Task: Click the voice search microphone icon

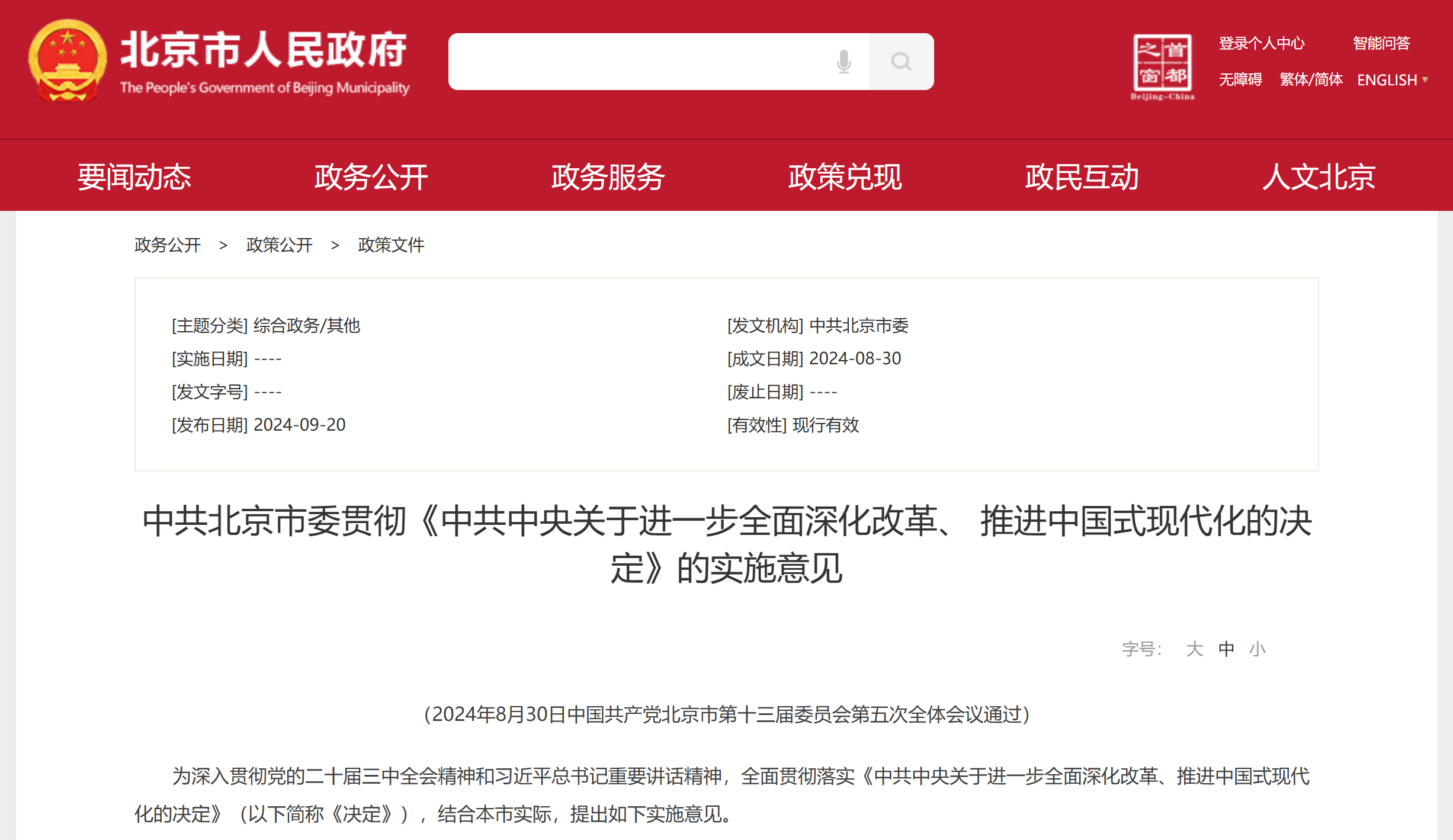Action: tap(843, 62)
